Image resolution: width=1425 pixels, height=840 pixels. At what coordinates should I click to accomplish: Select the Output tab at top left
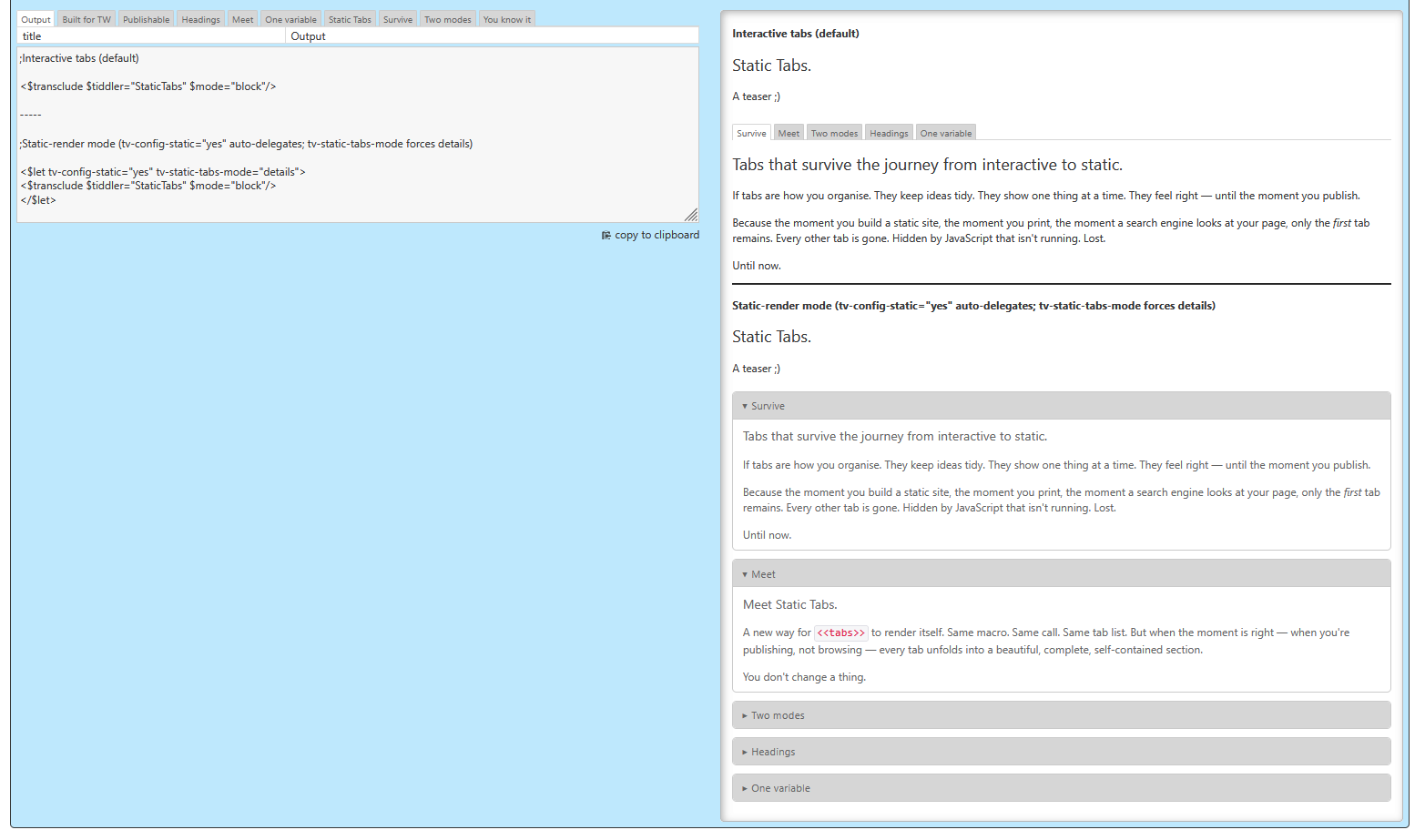click(36, 19)
